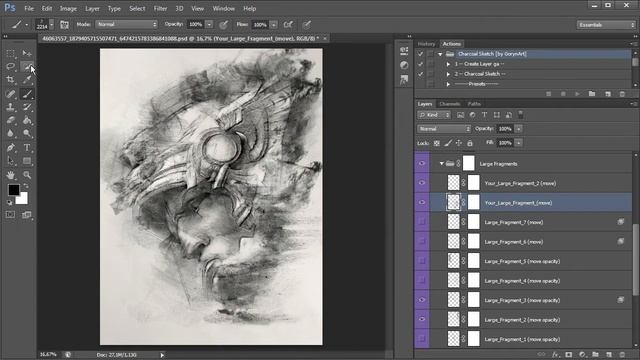640x360 pixels.
Task: Select the Healing Brush tool
Action: 10,94
